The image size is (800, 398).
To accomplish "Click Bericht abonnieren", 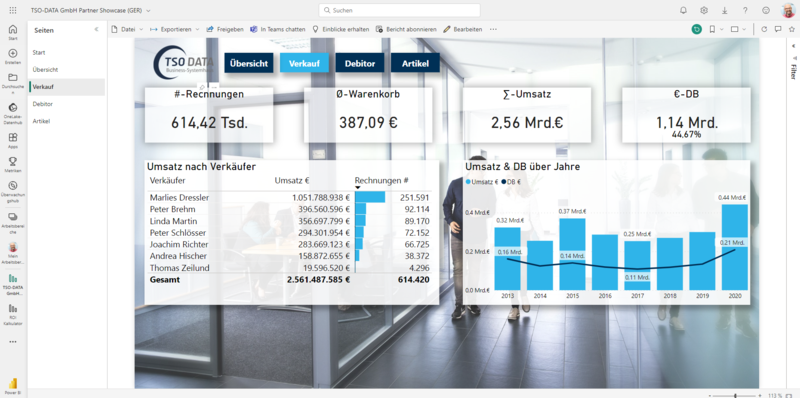I will tap(406, 30).
